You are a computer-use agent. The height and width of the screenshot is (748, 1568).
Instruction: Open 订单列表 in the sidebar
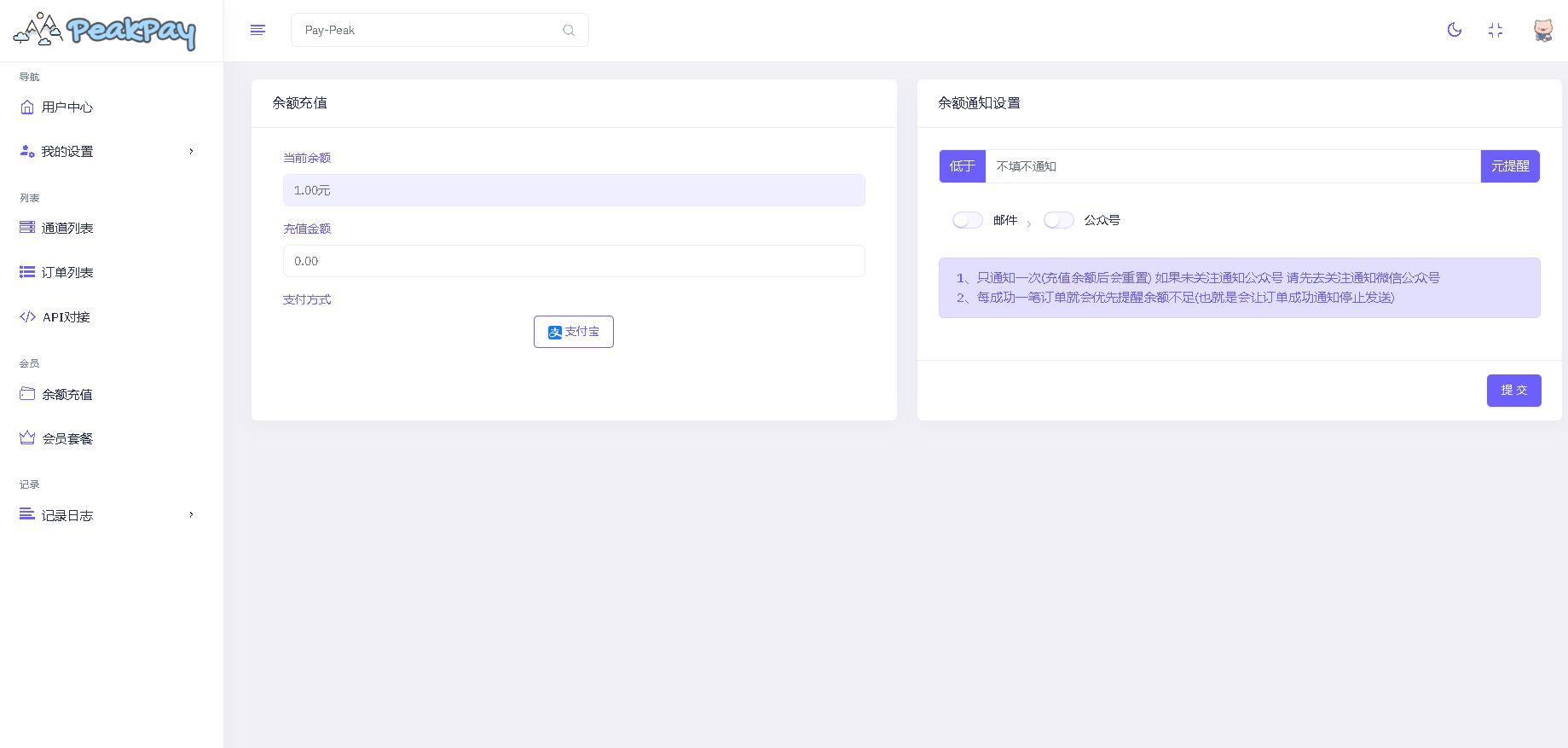point(67,272)
